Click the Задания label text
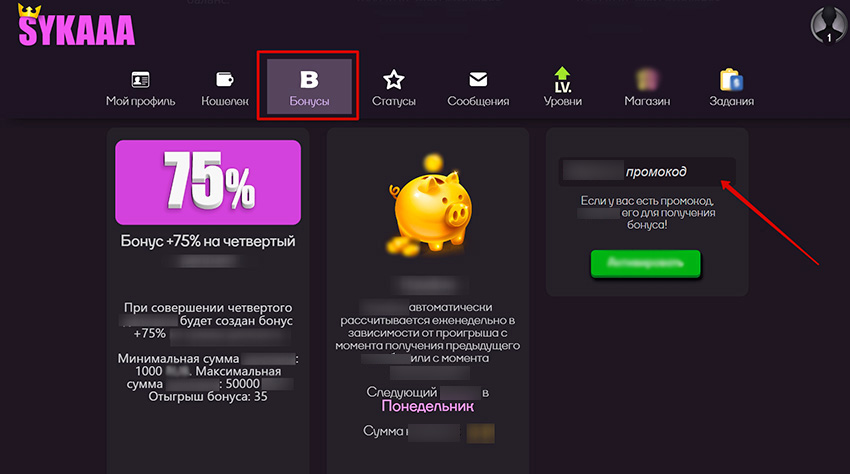 (x=731, y=101)
